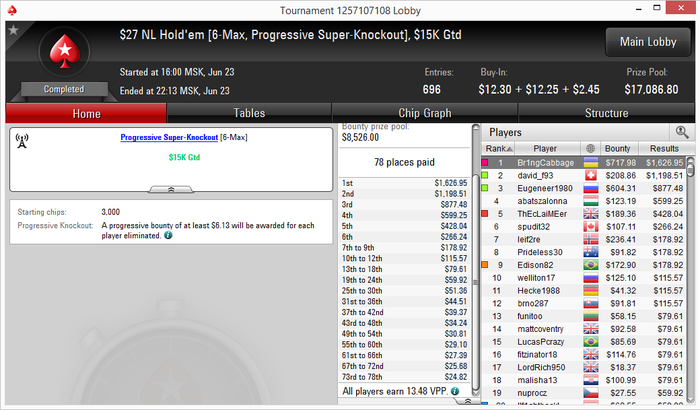
Task: Click the globe country column header icon
Action: pyautogui.click(x=590, y=148)
